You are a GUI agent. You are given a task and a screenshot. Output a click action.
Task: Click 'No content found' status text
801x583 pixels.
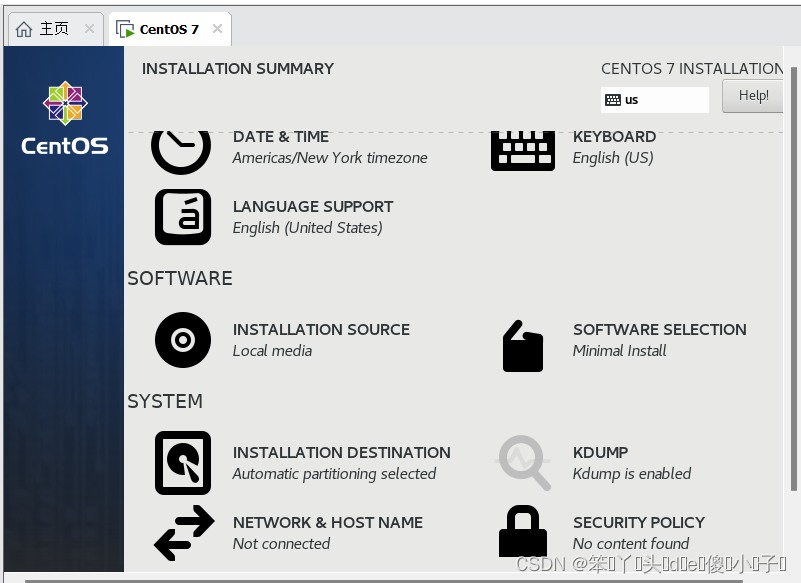tap(630, 544)
